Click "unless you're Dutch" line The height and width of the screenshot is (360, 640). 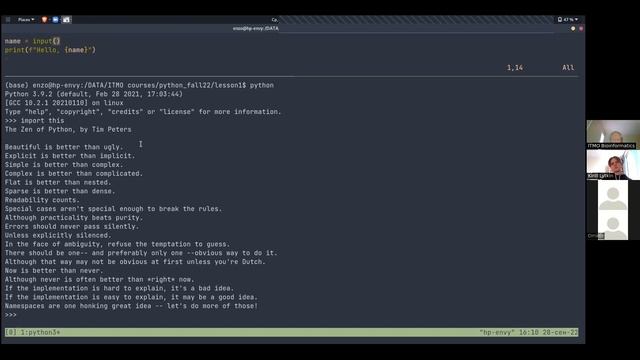click(x=135, y=262)
